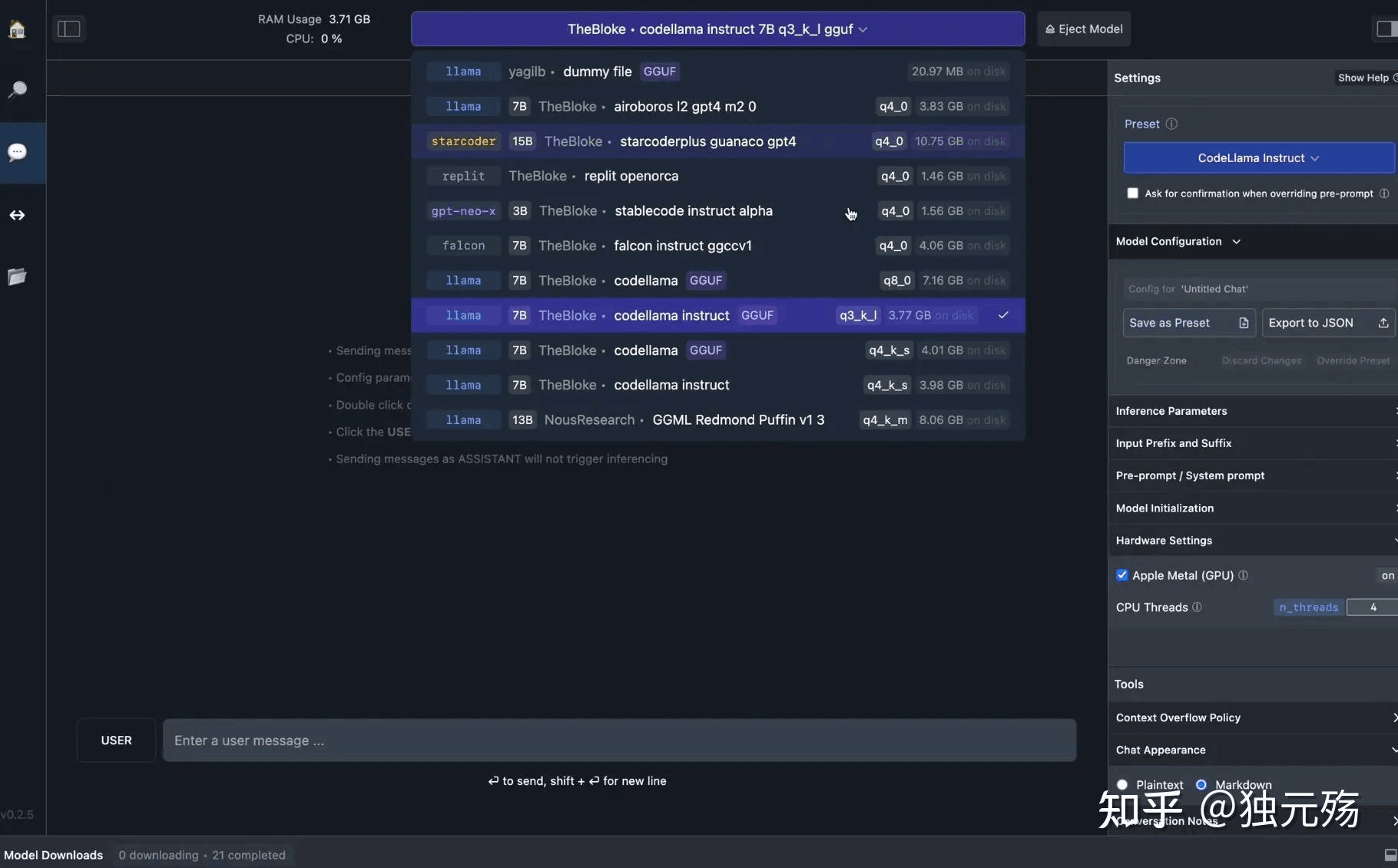Image resolution: width=1398 pixels, height=868 pixels.
Task: Toggle the bottom-right downloads panel icon
Action: (1390, 855)
